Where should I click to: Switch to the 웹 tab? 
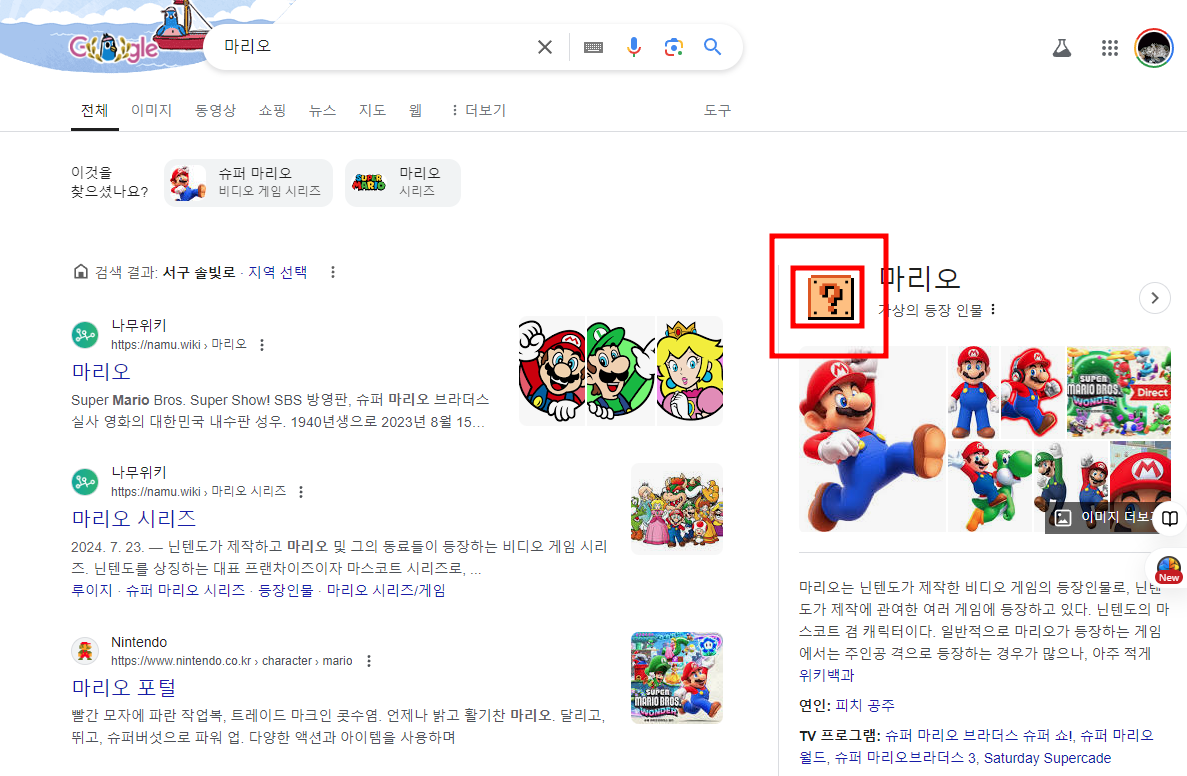tap(415, 111)
